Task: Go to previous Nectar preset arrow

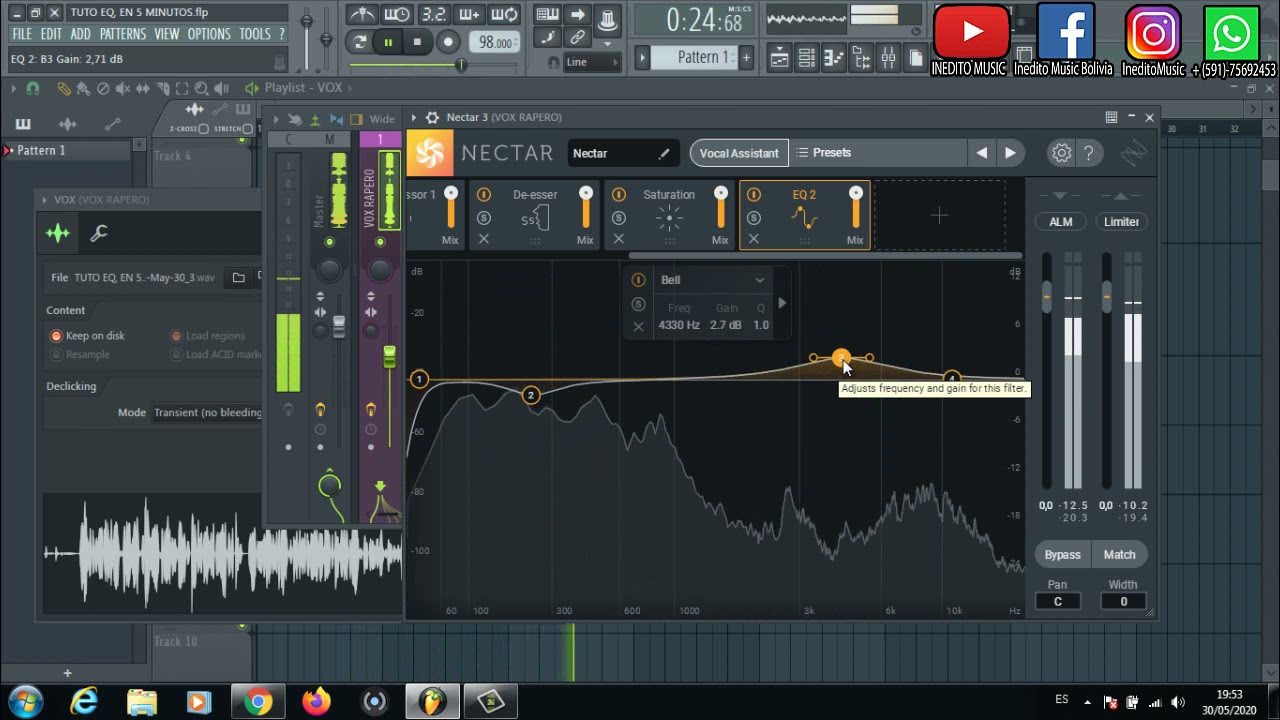Action: [982, 153]
